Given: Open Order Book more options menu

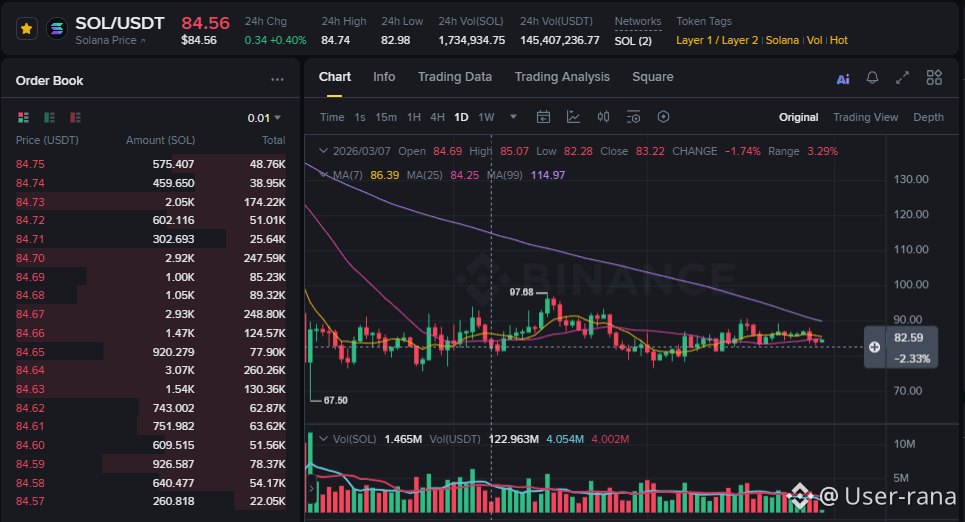Looking at the screenshot, I should pyautogui.click(x=278, y=80).
